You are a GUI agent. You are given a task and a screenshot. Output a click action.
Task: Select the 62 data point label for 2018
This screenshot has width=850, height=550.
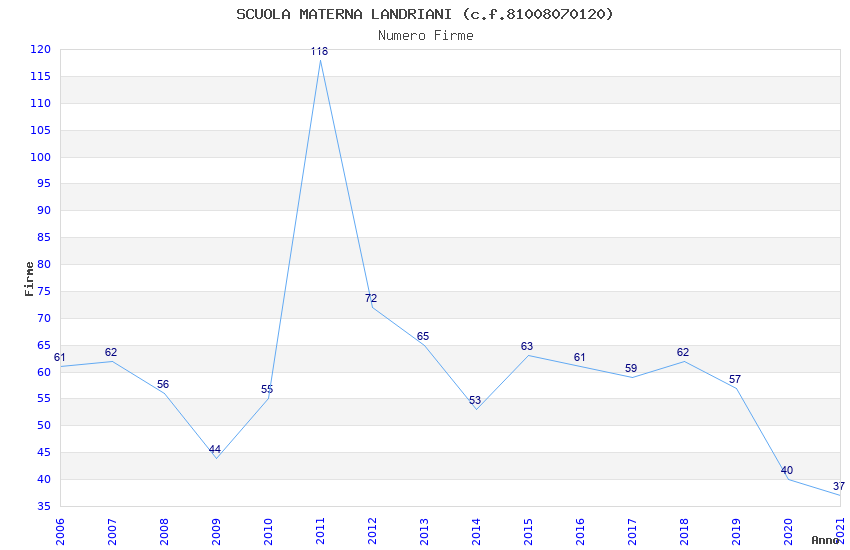(x=683, y=353)
